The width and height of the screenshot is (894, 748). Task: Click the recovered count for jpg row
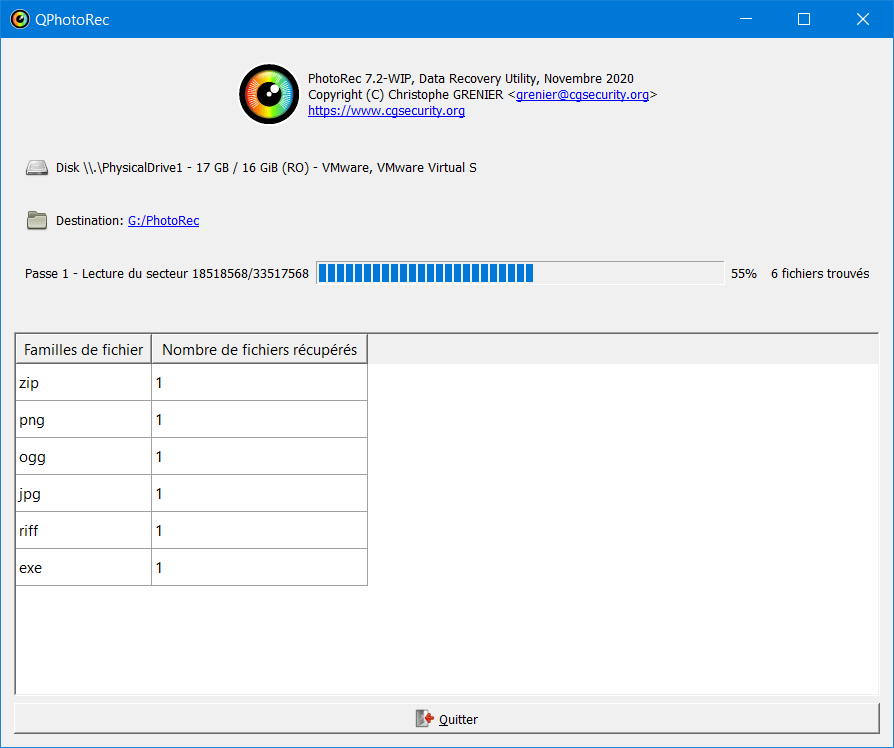[259, 493]
